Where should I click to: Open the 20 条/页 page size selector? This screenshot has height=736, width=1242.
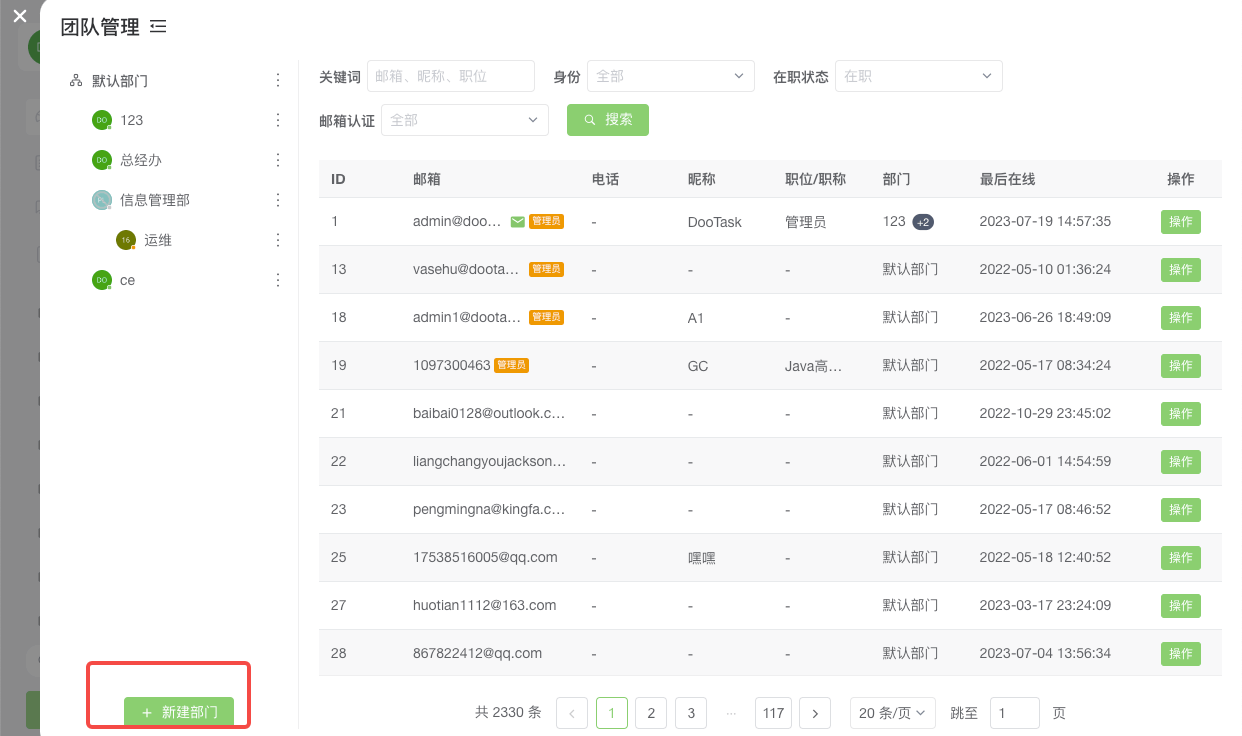coord(892,713)
